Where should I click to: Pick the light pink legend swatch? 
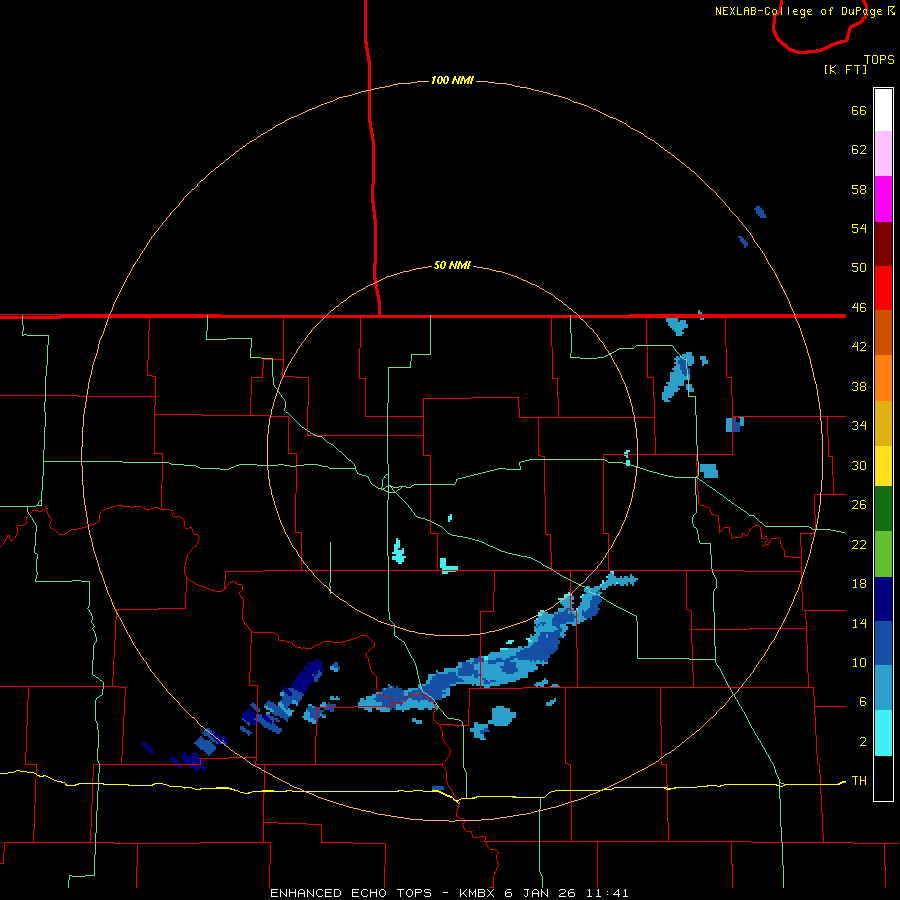(x=883, y=154)
